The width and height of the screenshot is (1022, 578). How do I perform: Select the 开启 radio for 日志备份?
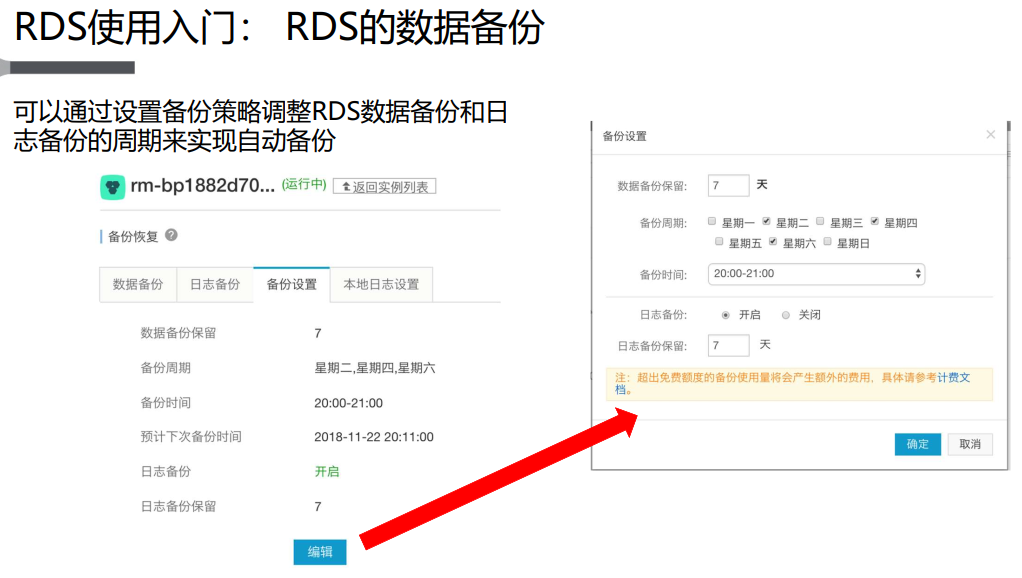725,315
